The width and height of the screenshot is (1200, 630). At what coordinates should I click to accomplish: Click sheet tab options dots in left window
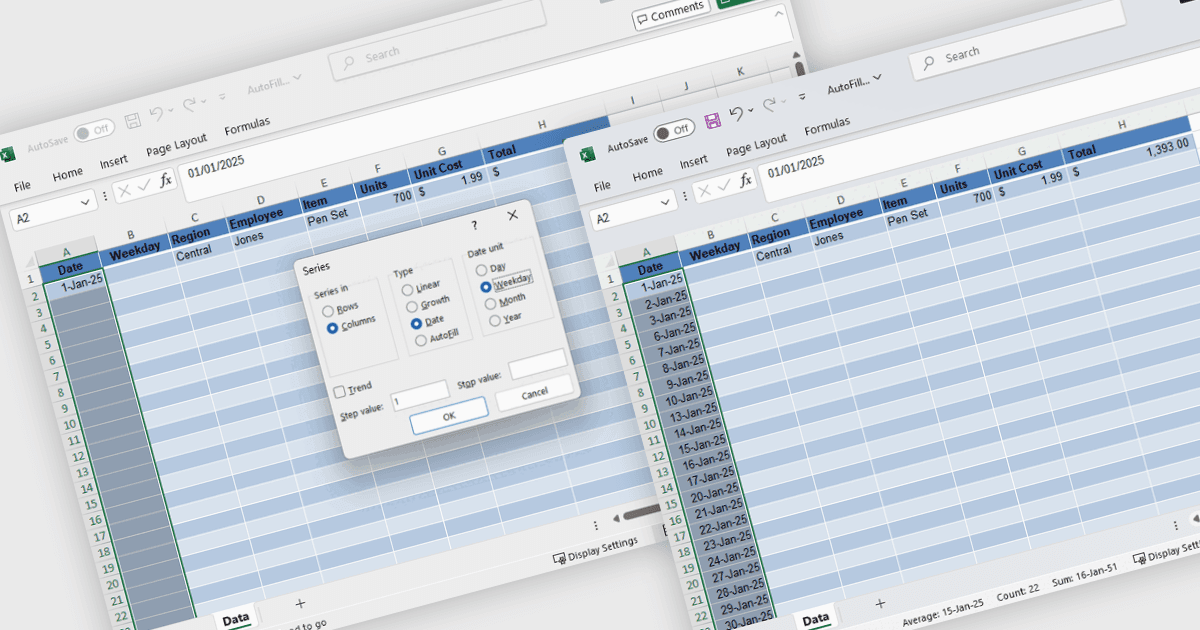595,525
